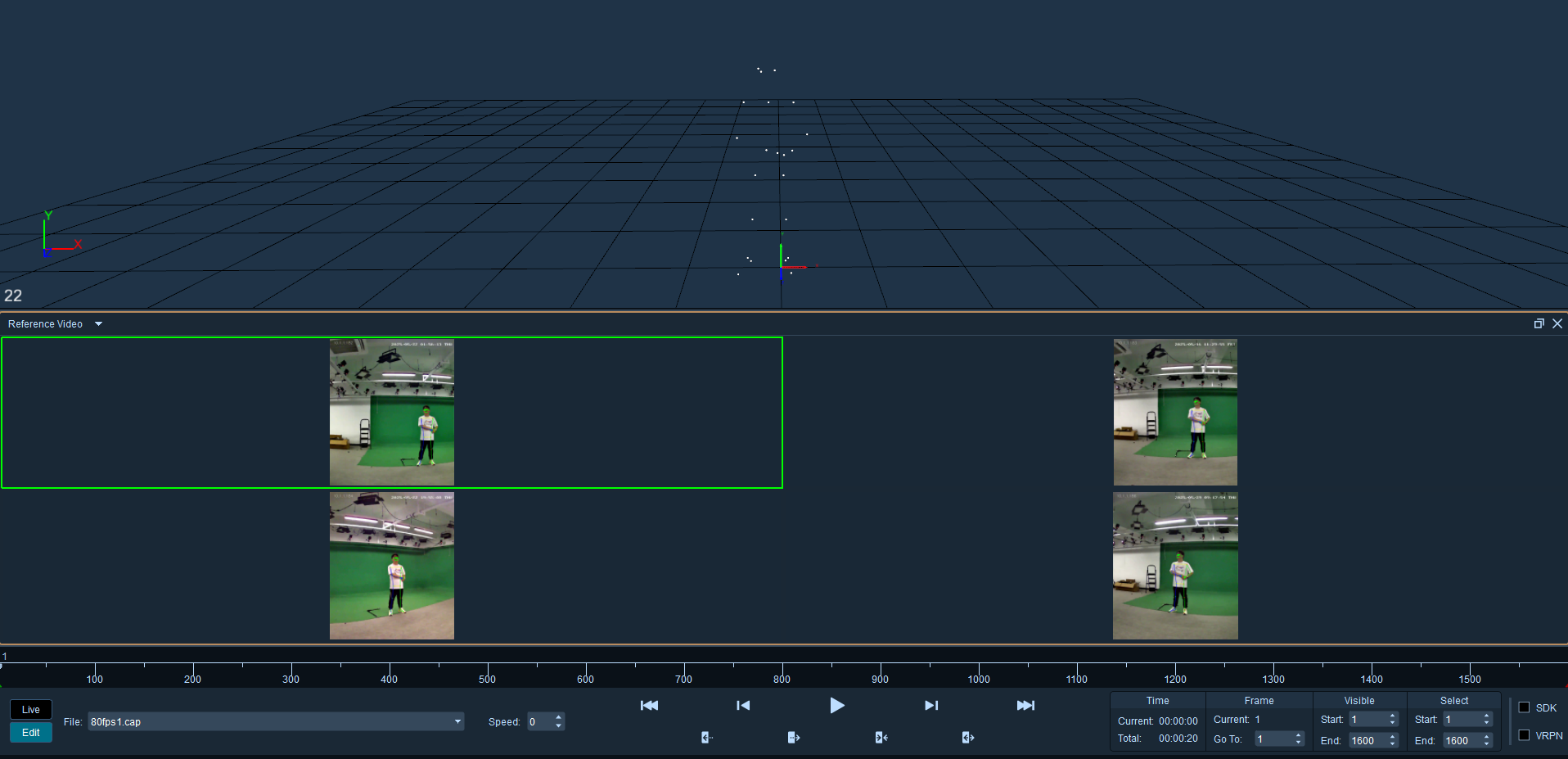The image size is (1568, 759).
Task: Increase the Go To frame number
Action: coord(1298,735)
